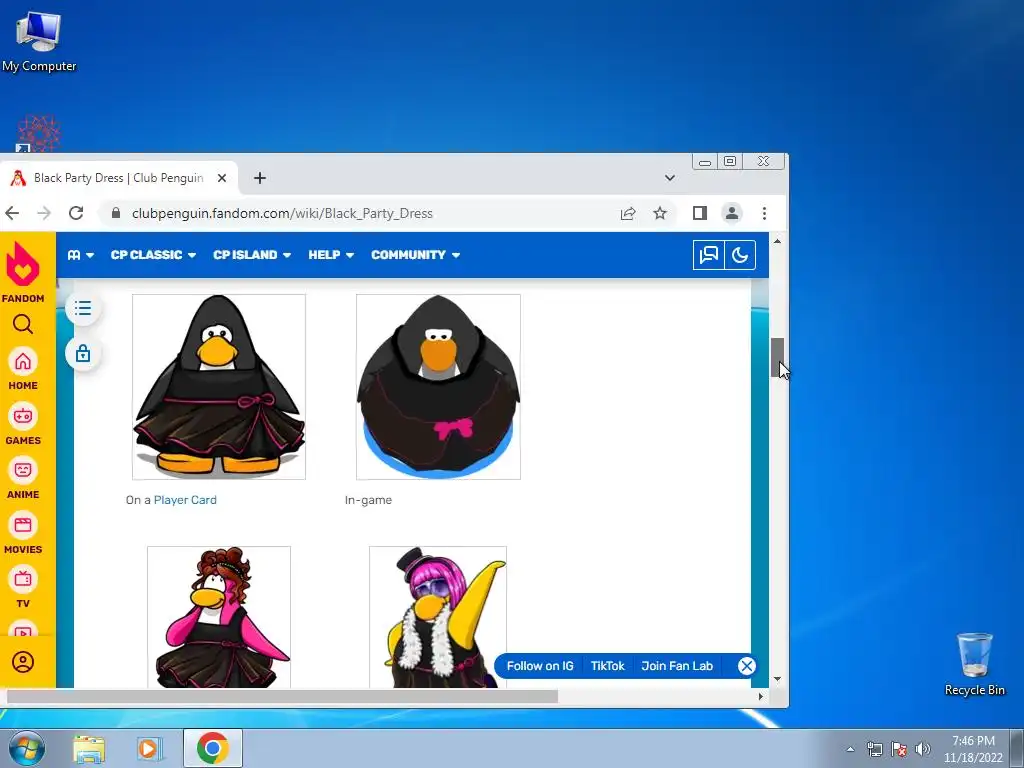Open the Player Card penguin image
The height and width of the screenshot is (768, 1024).
(219, 387)
